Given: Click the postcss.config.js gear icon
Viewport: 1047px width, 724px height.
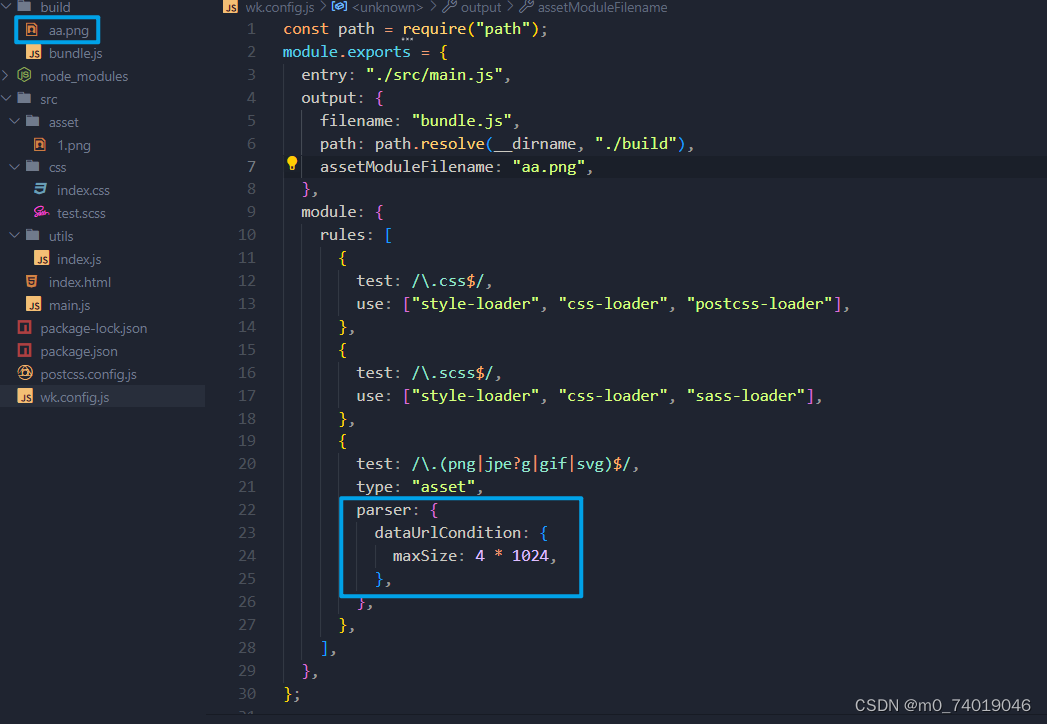Looking at the screenshot, I should click(x=23, y=373).
